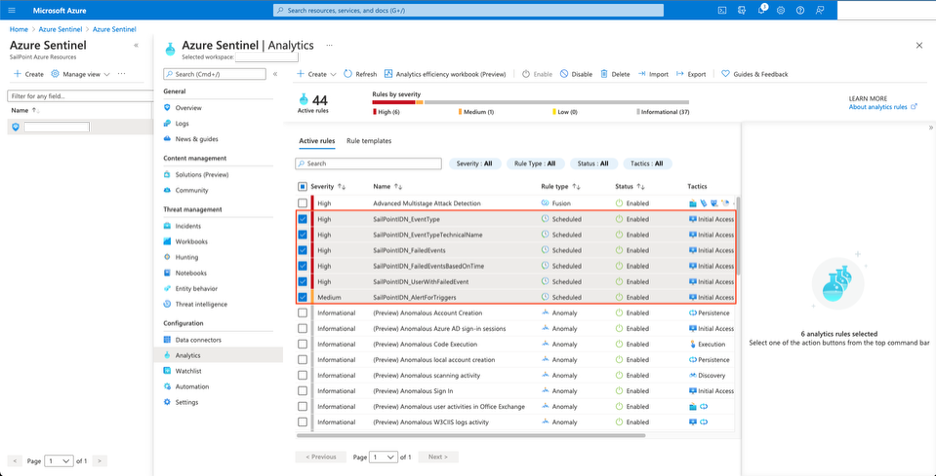936x476 pixels.
Task: Collapse the Sentinel navigation menu
Action: coord(275,74)
